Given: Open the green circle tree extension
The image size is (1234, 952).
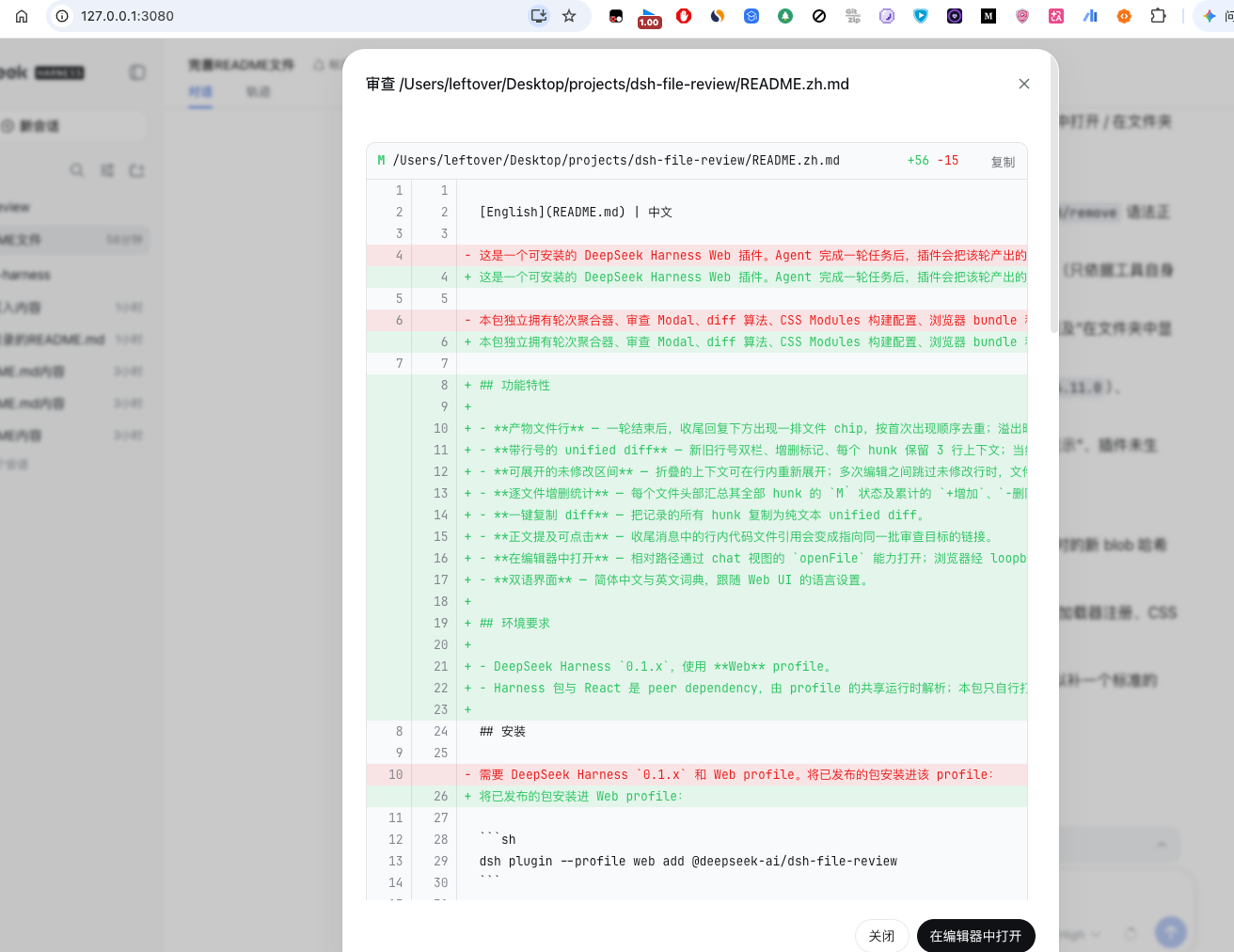Looking at the screenshot, I should click(x=785, y=16).
